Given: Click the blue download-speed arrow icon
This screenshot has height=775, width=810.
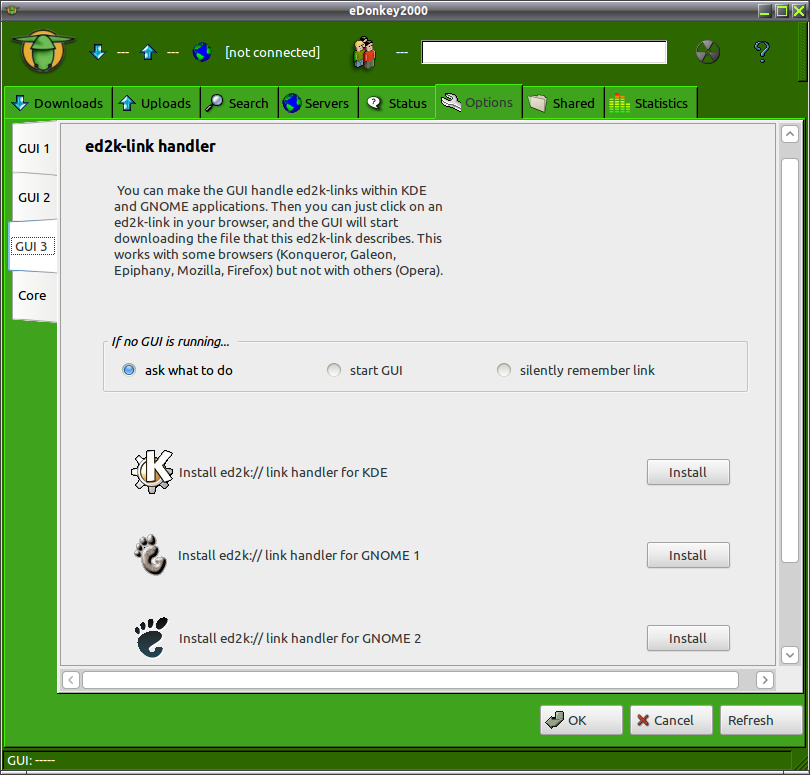Looking at the screenshot, I should click(98, 52).
